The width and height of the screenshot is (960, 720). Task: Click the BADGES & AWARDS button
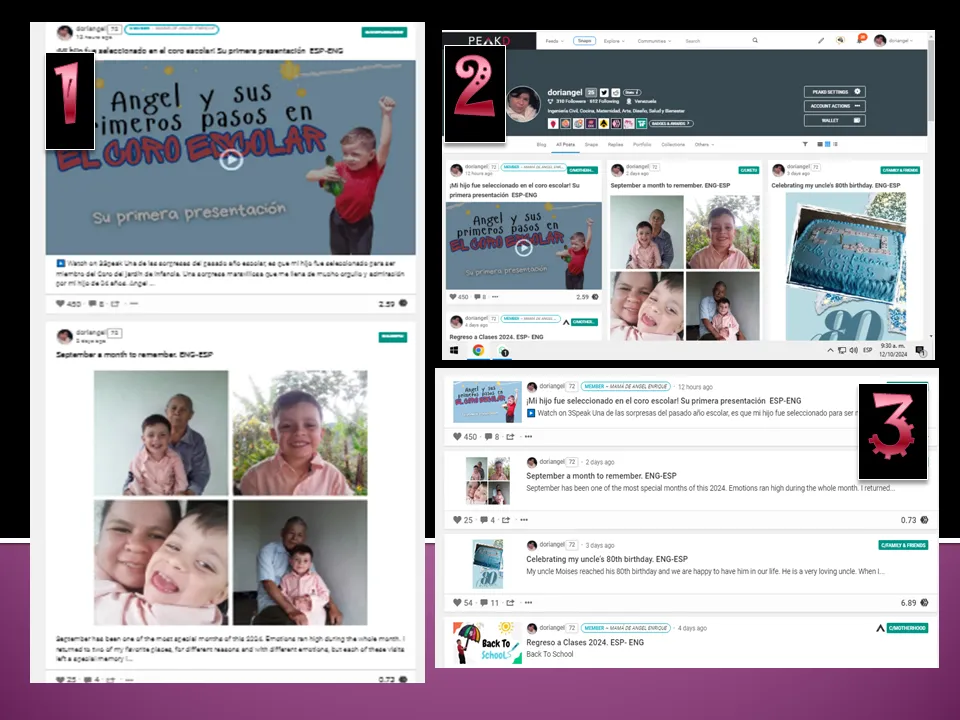pyautogui.click(x=672, y=124)
